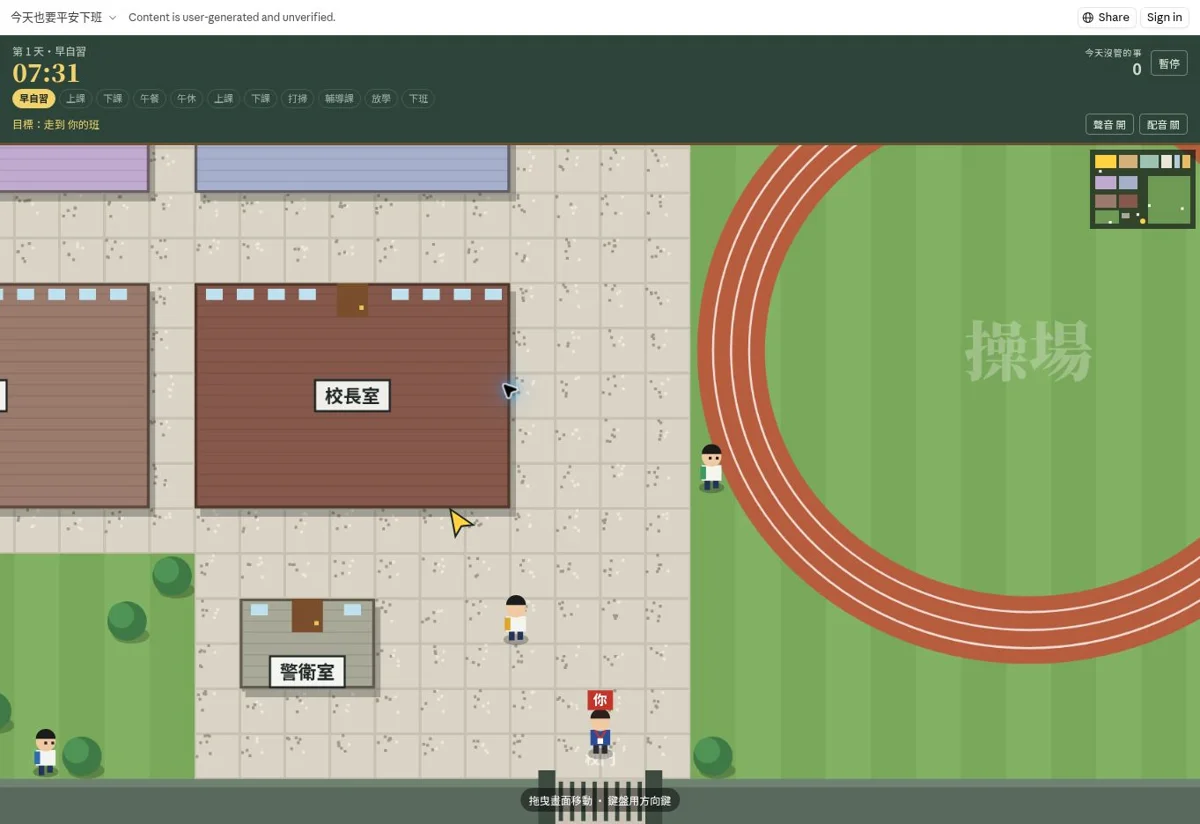Click the 第 1 天・早自習 day label
The image size is (1200, 824).
click(x=49, y=51)
